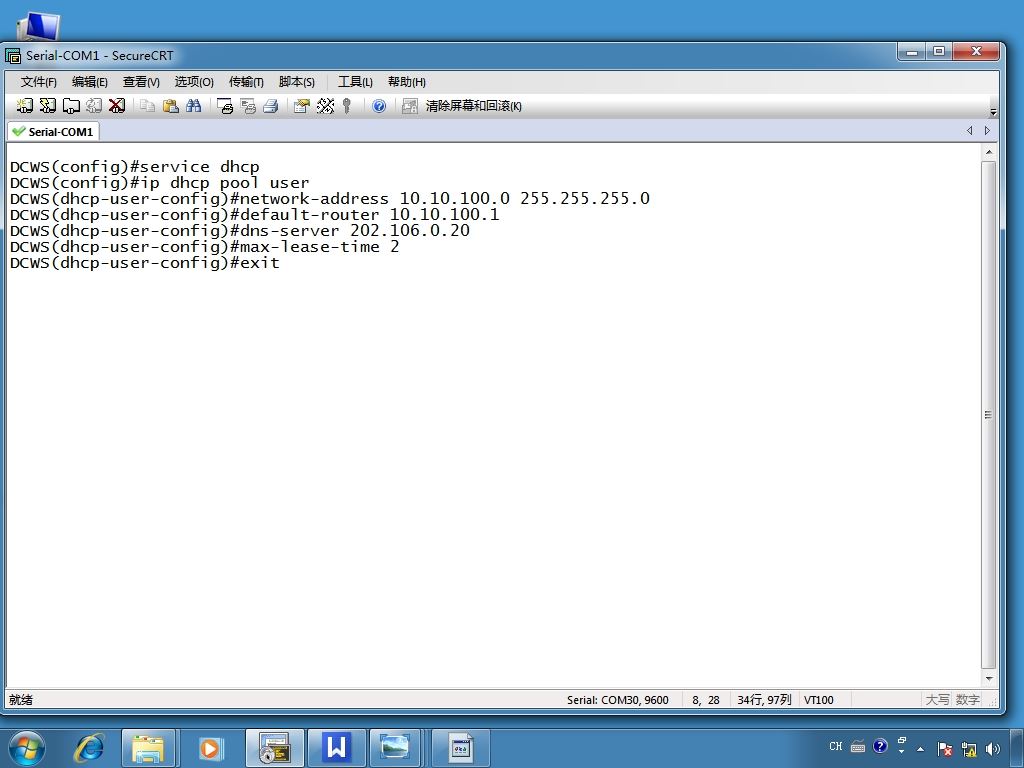Image resolution: width=1024 pixels, height=768 pixels.
Task: Click the 就绪 status text
Action: click(x=21, y=700)
